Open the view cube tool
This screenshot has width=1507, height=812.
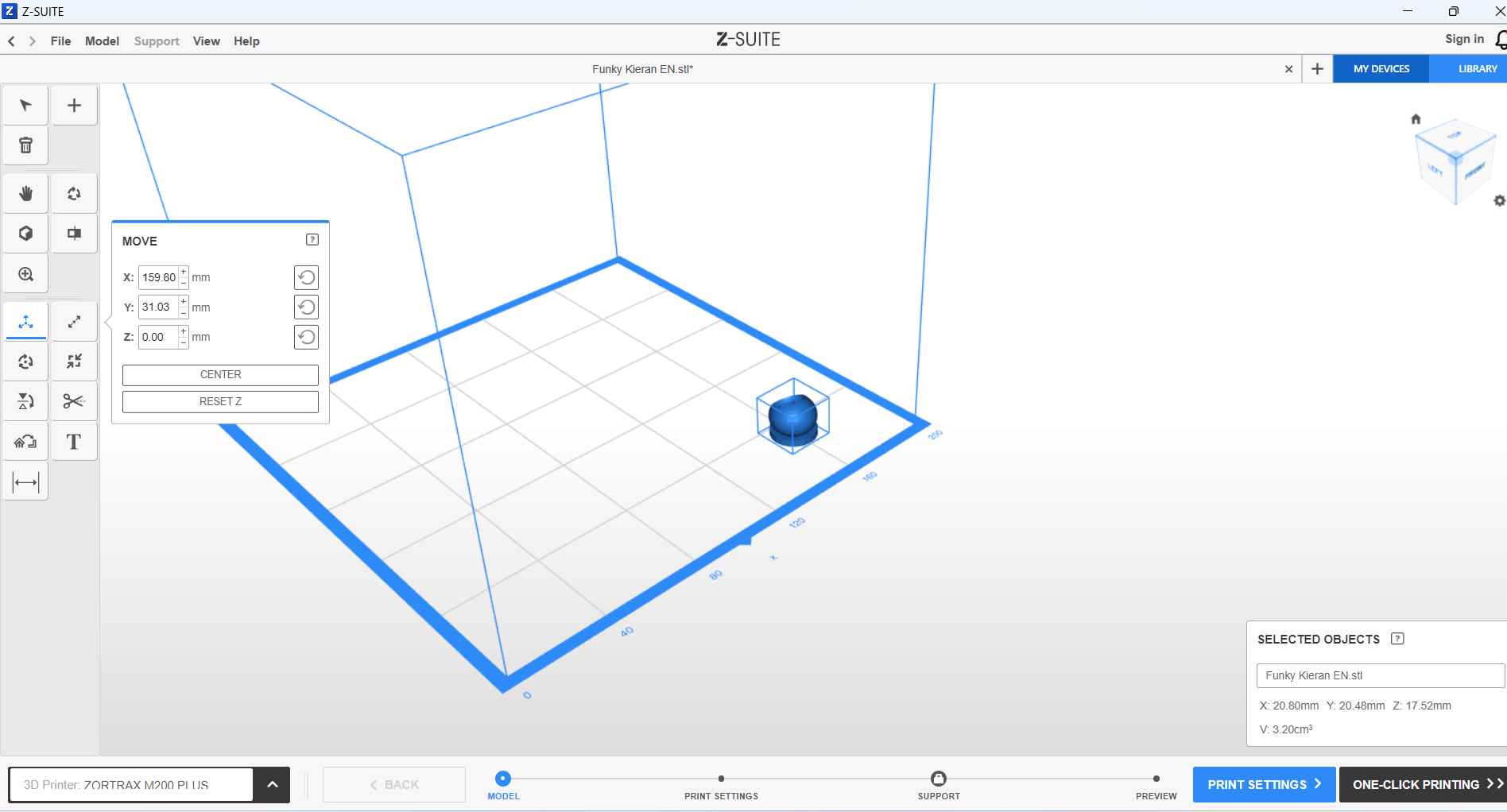coord(25,234)
